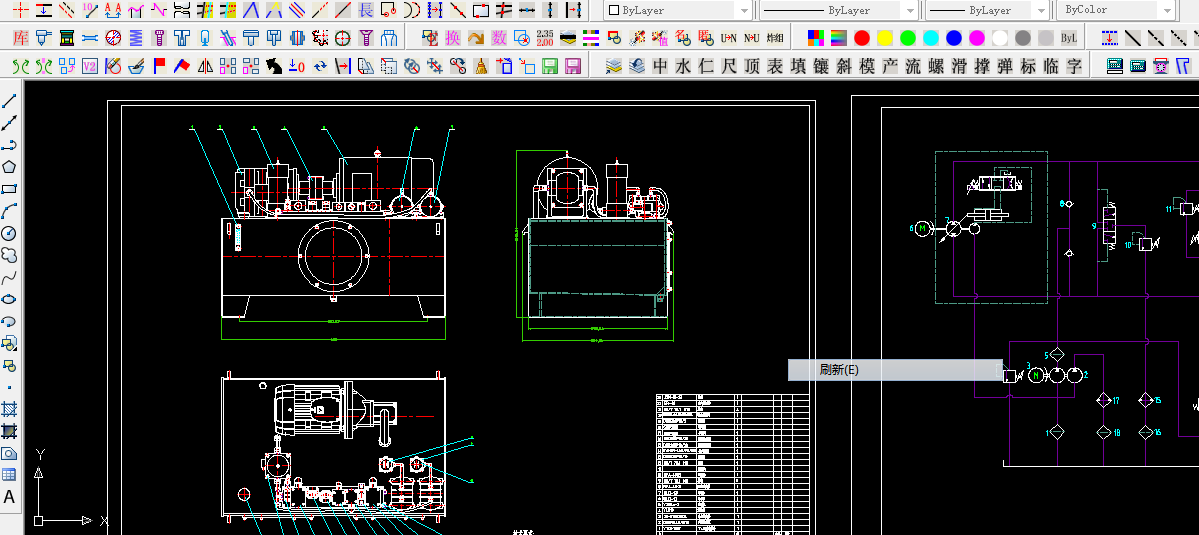
Task: Click the 10 dimension leader icon
Action: pyautogui.click(x=90, y=10)
